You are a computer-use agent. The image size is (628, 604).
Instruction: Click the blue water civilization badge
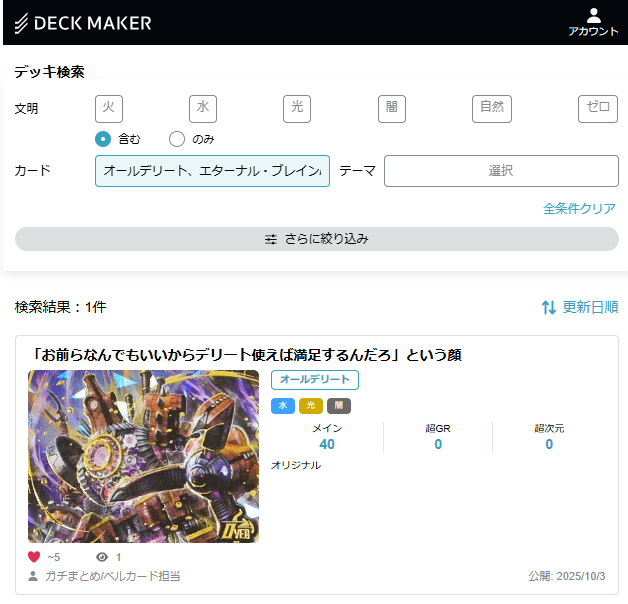(x=282, y=406)
